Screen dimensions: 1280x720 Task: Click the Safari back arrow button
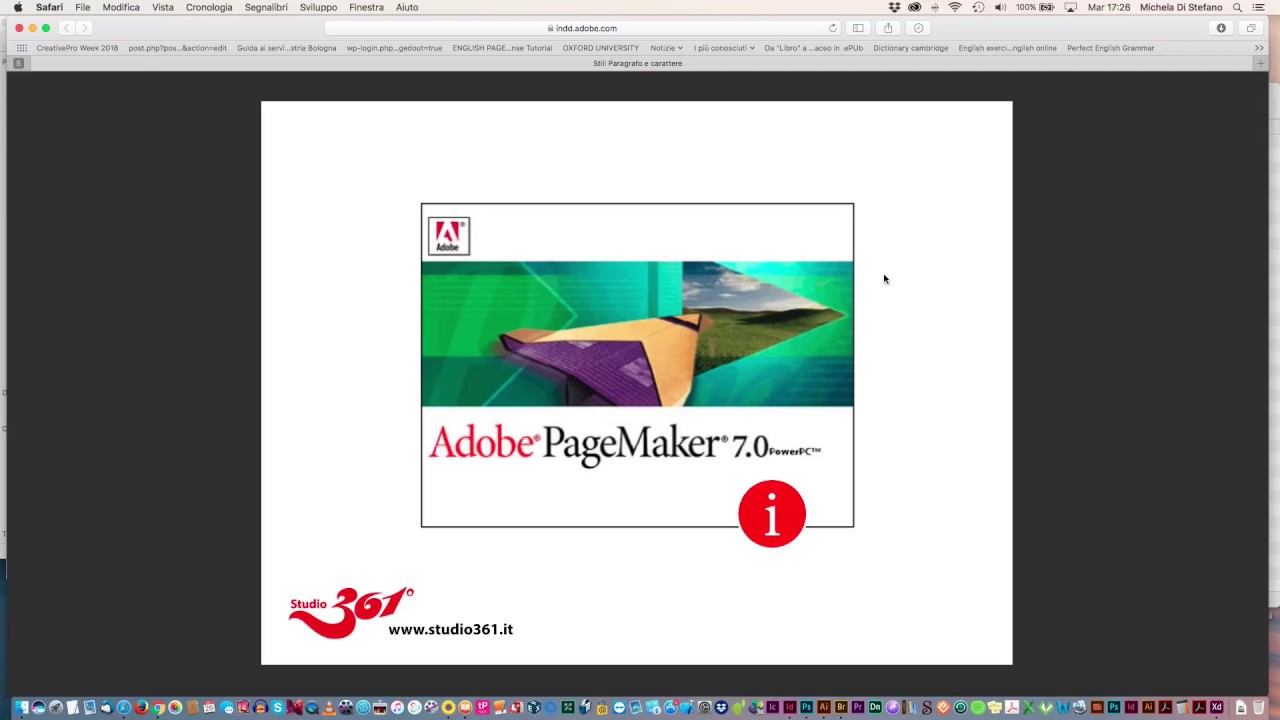pos(66,28)
